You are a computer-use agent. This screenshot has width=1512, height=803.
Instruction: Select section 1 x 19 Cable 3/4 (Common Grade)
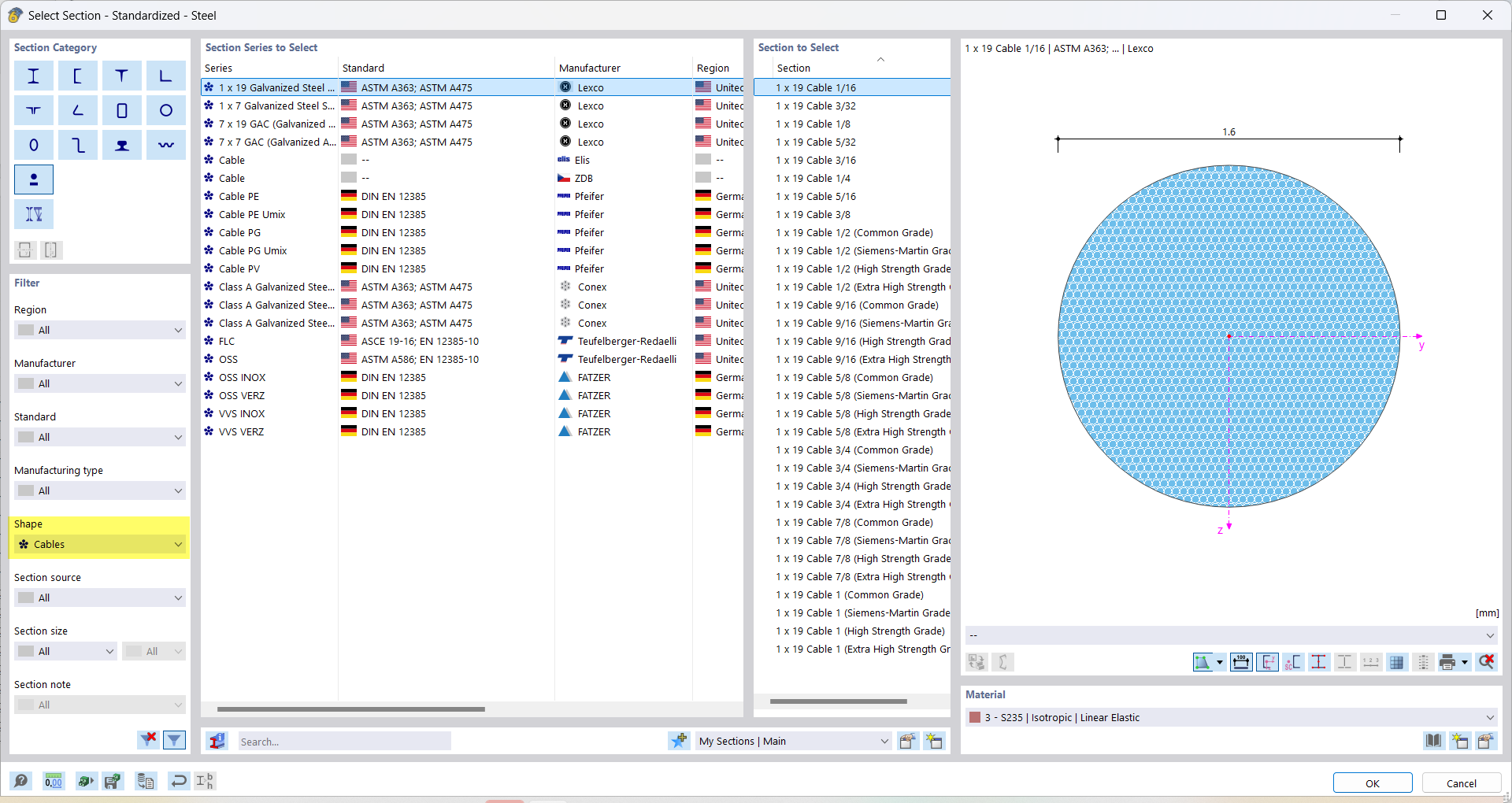tap(852, 450)
